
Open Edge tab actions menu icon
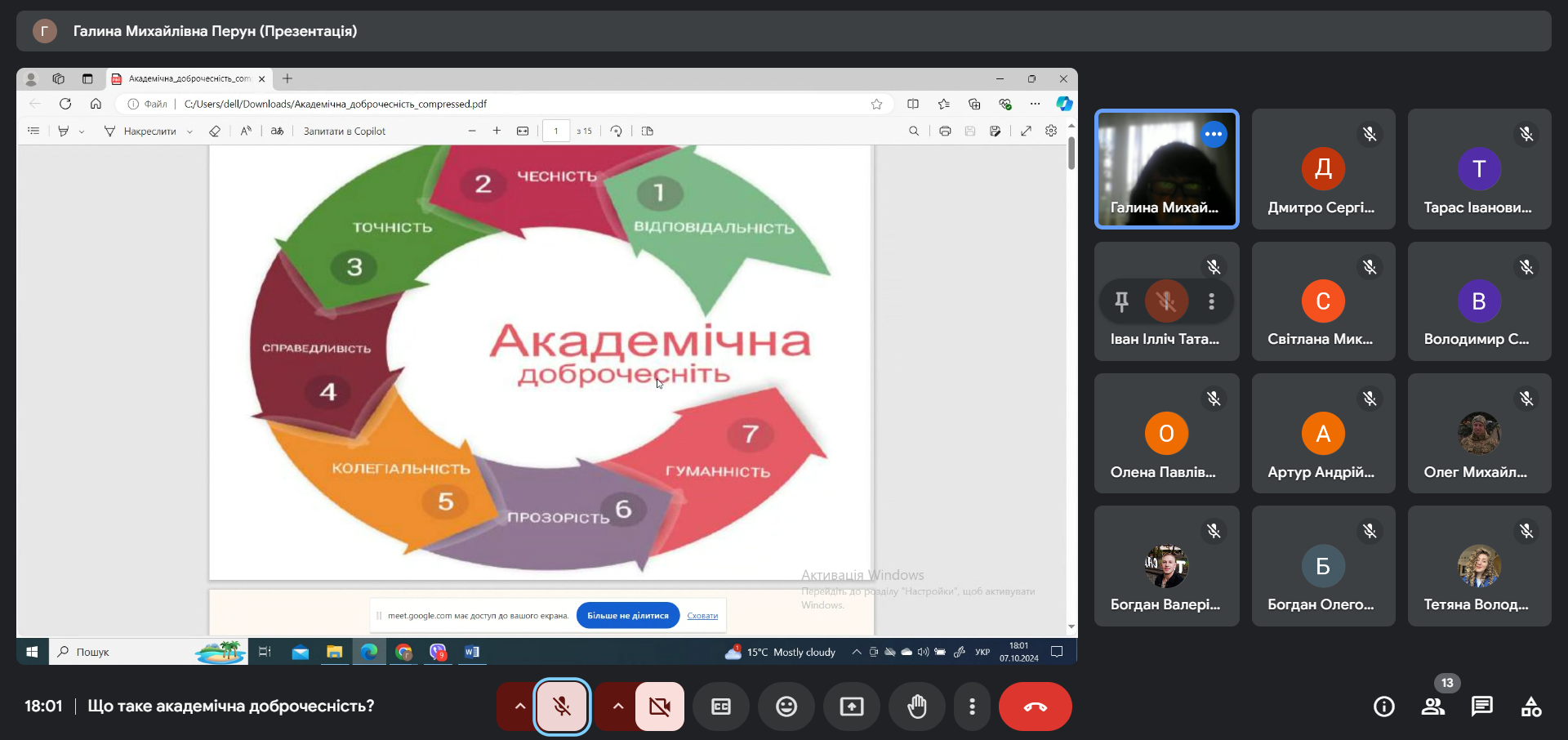[87, 78]
